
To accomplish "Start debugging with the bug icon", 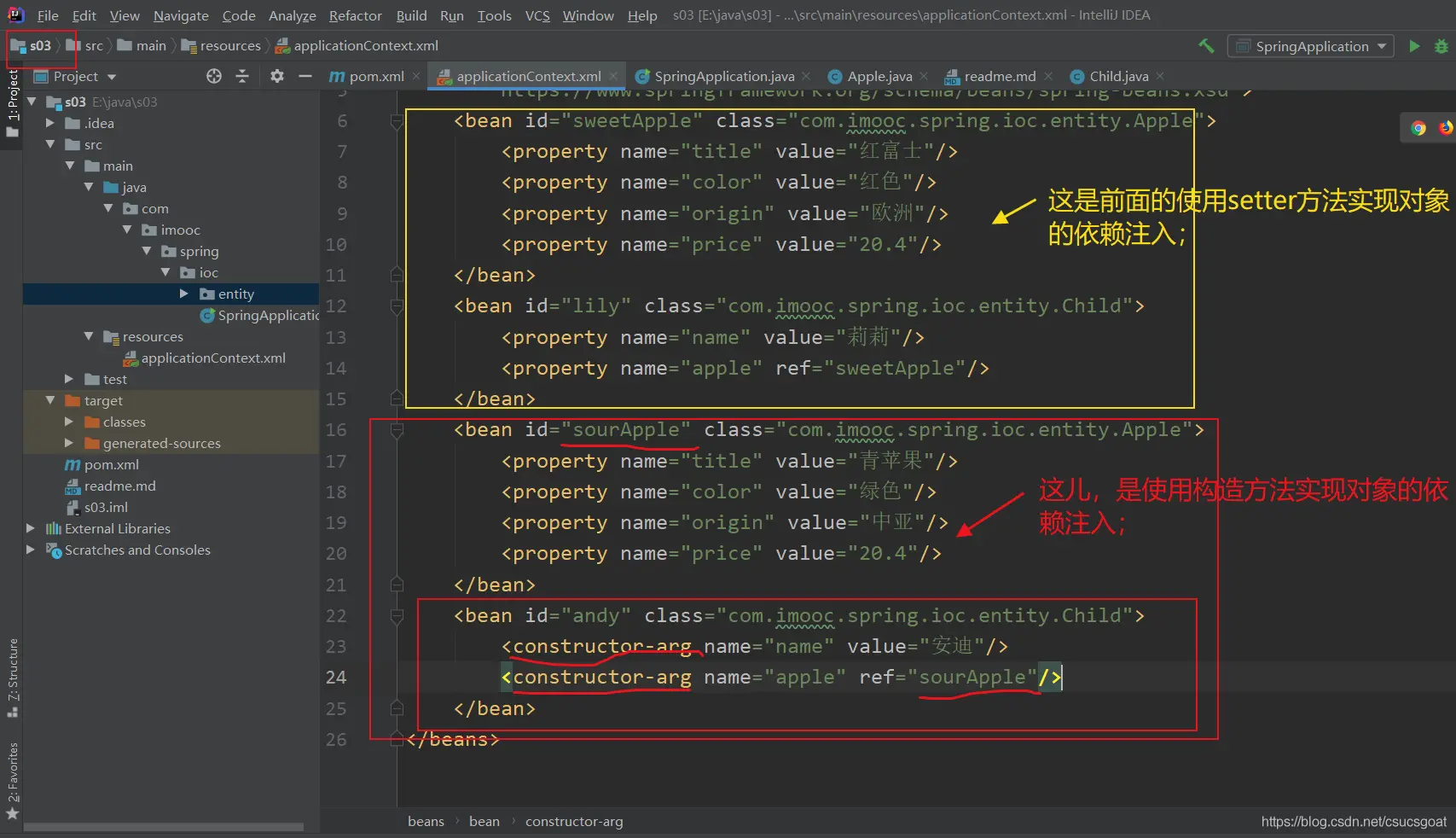I will 1441,46.
